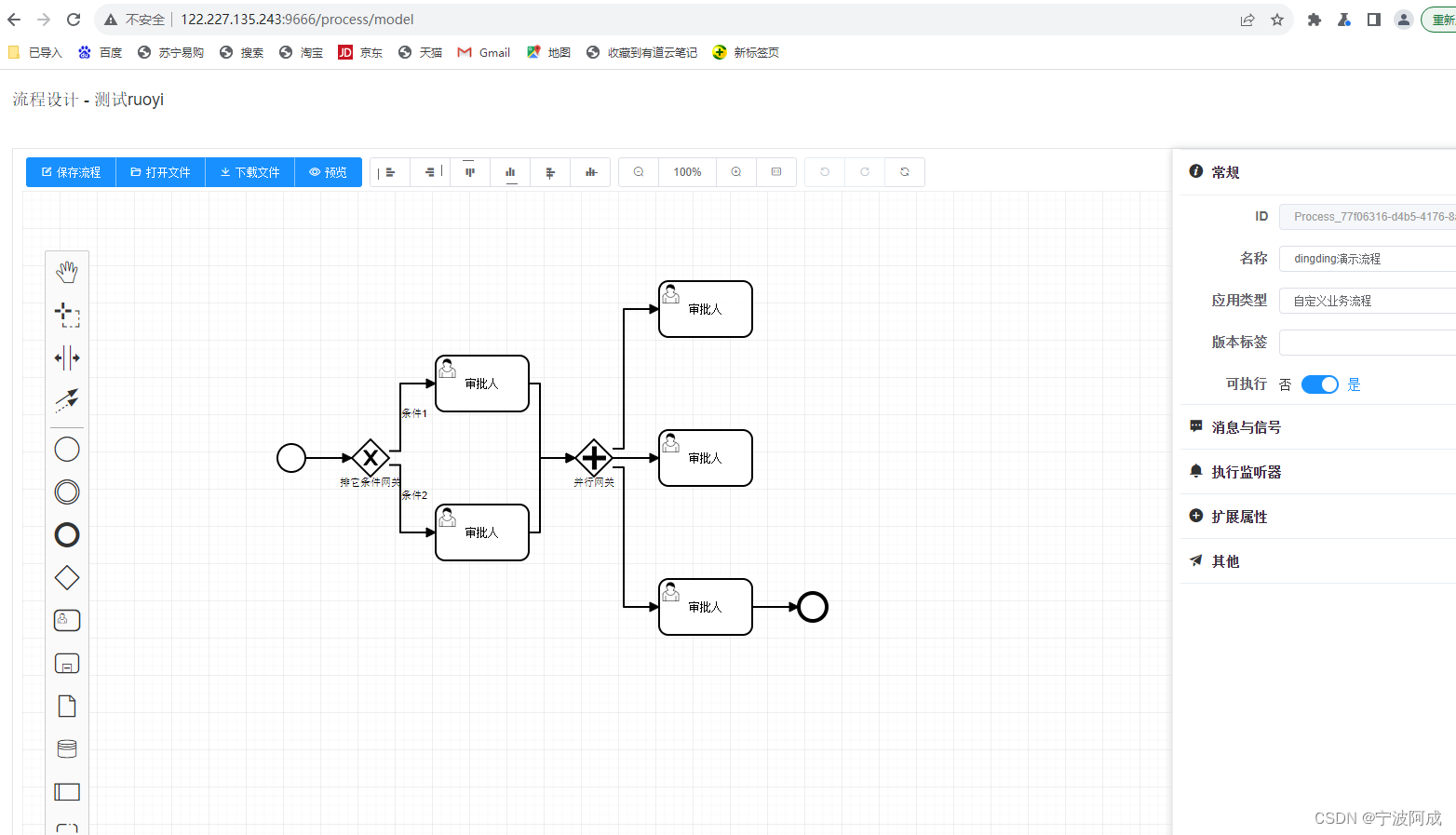Image resolution: width=1456 pixels, height=835 pixels.
Task: Center-align elements horizontally
Action: (x=550, y=172)
